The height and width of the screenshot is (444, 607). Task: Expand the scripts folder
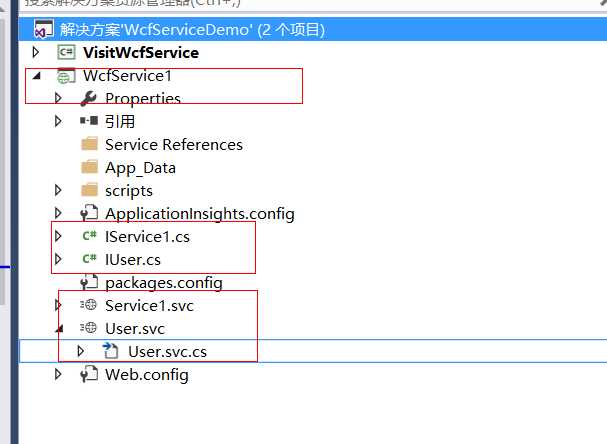(x=58, y=190)
